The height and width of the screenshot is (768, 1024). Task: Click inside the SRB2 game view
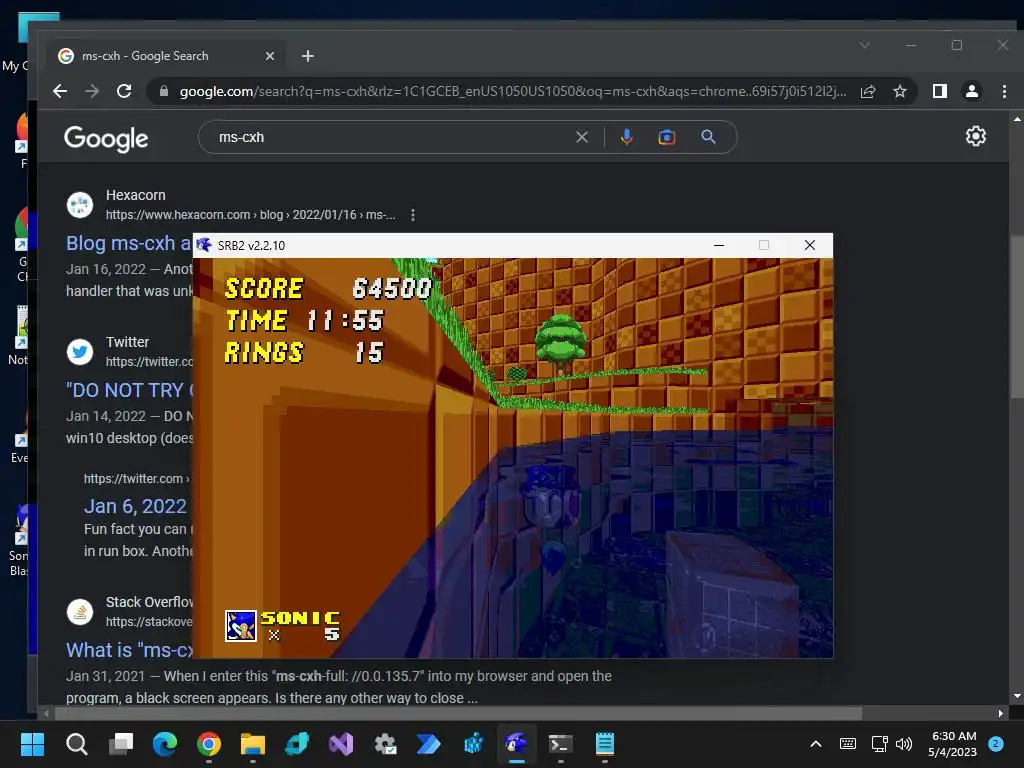coord(513,458)
